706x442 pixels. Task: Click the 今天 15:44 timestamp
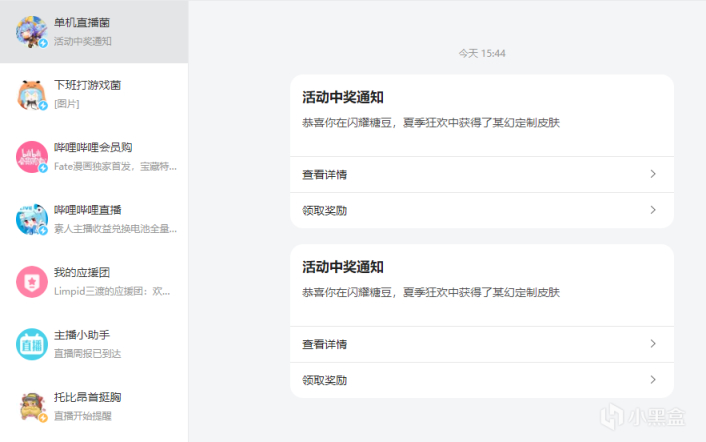tap(482, 54)
